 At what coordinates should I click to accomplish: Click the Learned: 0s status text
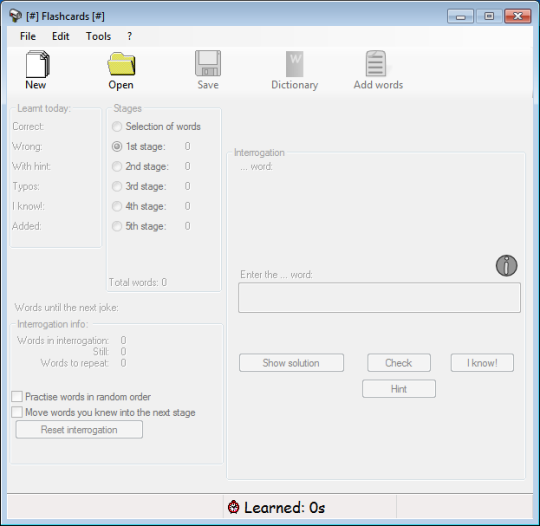tap(284, 507)
